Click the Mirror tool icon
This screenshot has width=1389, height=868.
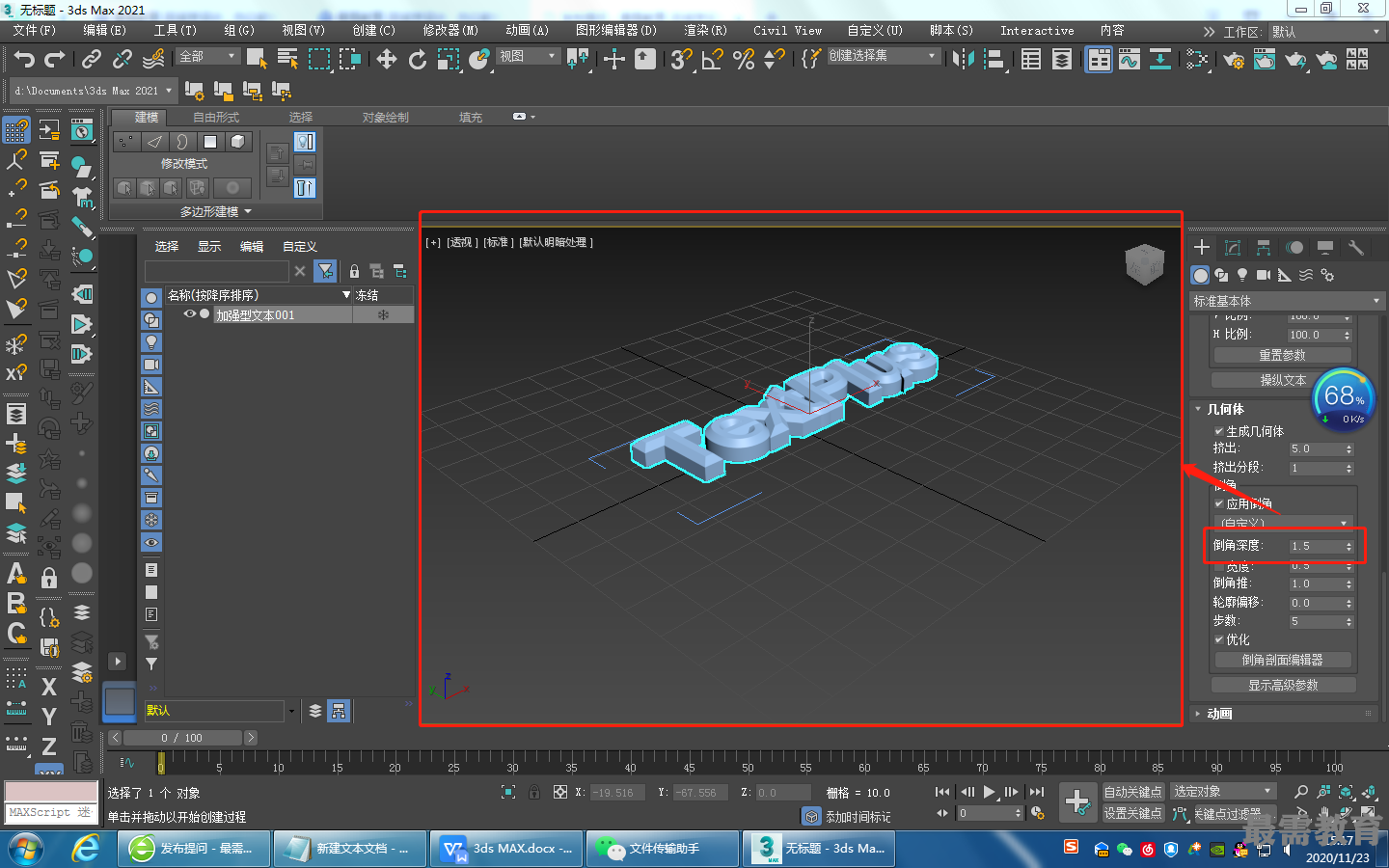963,60
